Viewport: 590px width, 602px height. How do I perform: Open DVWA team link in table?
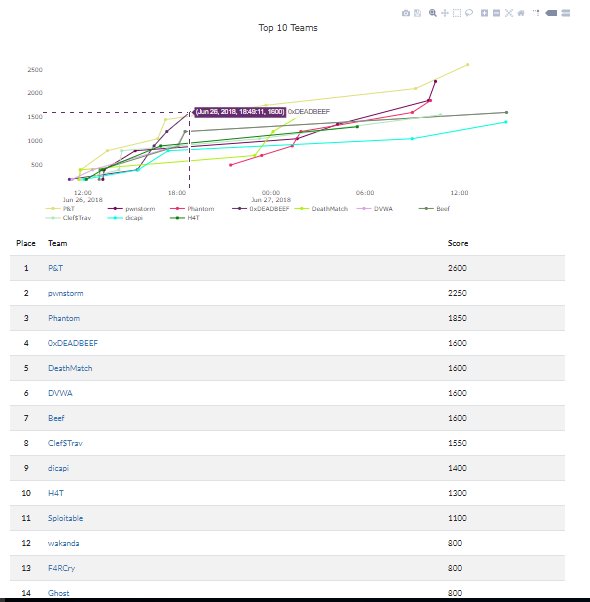pos(60,393)
